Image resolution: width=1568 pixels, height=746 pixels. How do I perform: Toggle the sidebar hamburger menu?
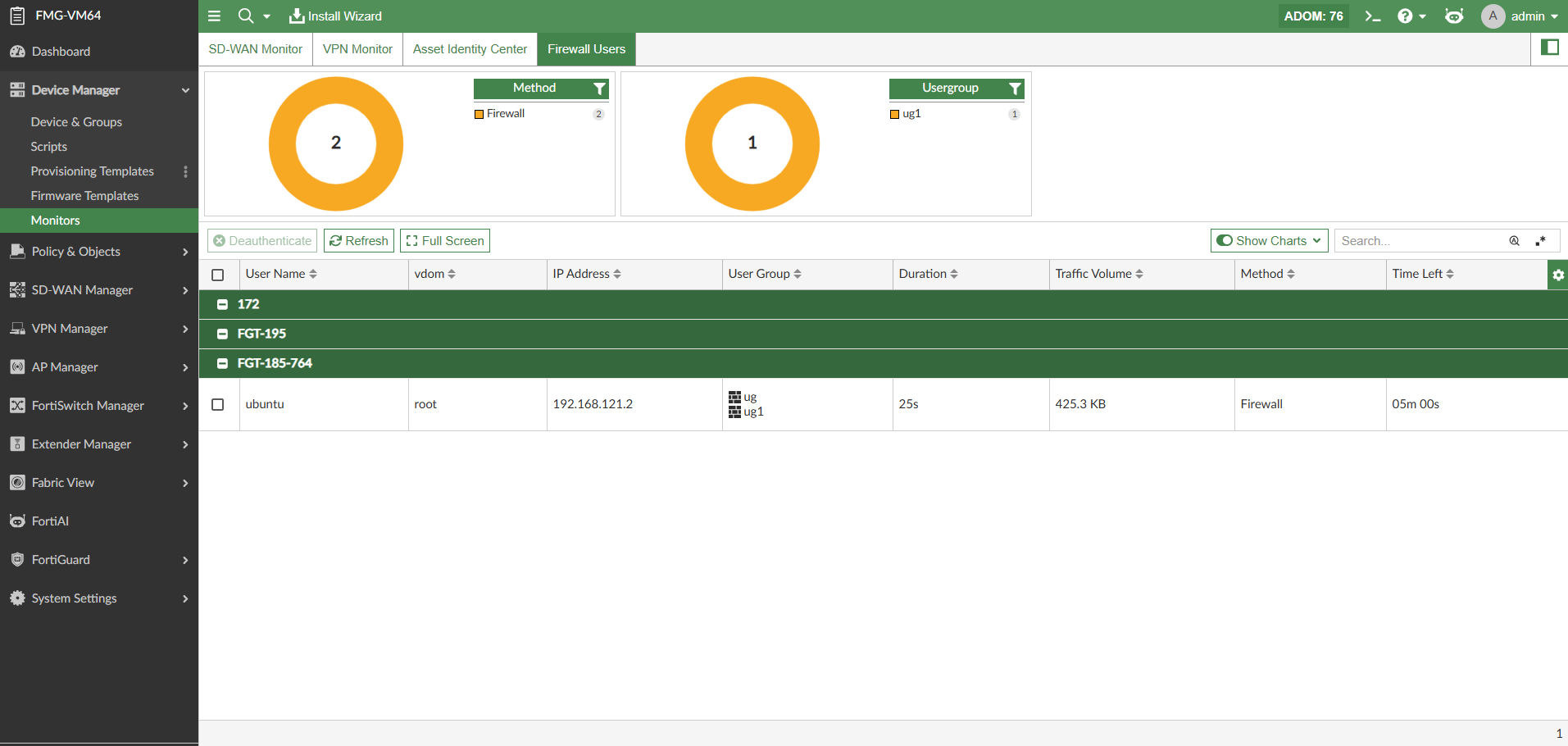(x=215, y=16)
